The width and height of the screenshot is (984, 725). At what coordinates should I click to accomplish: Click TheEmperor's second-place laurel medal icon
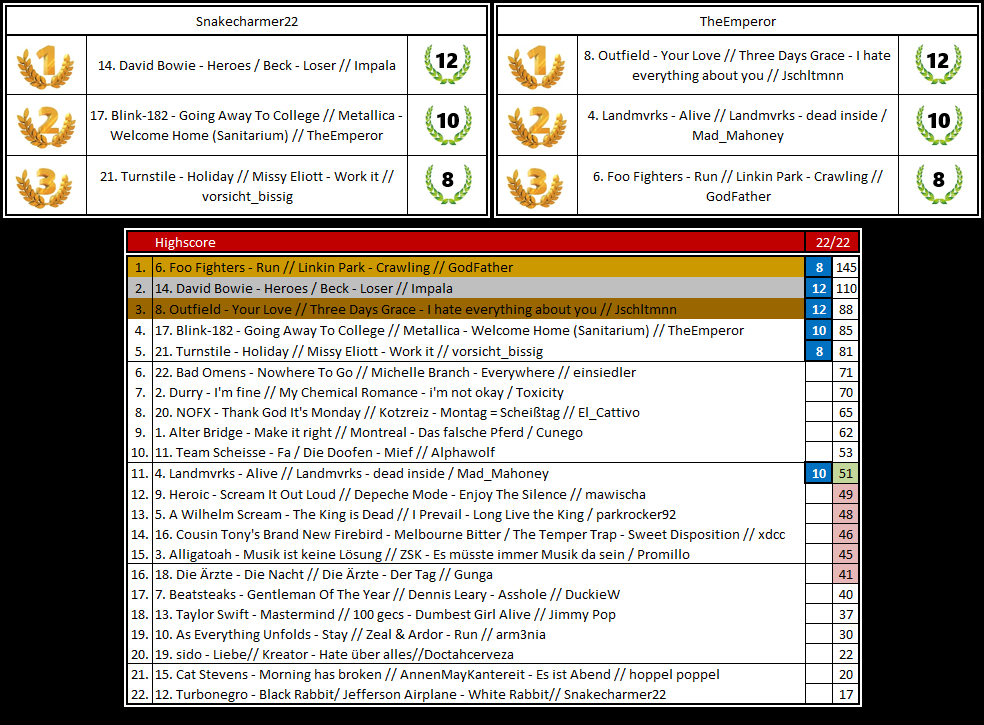pos(537,126)
